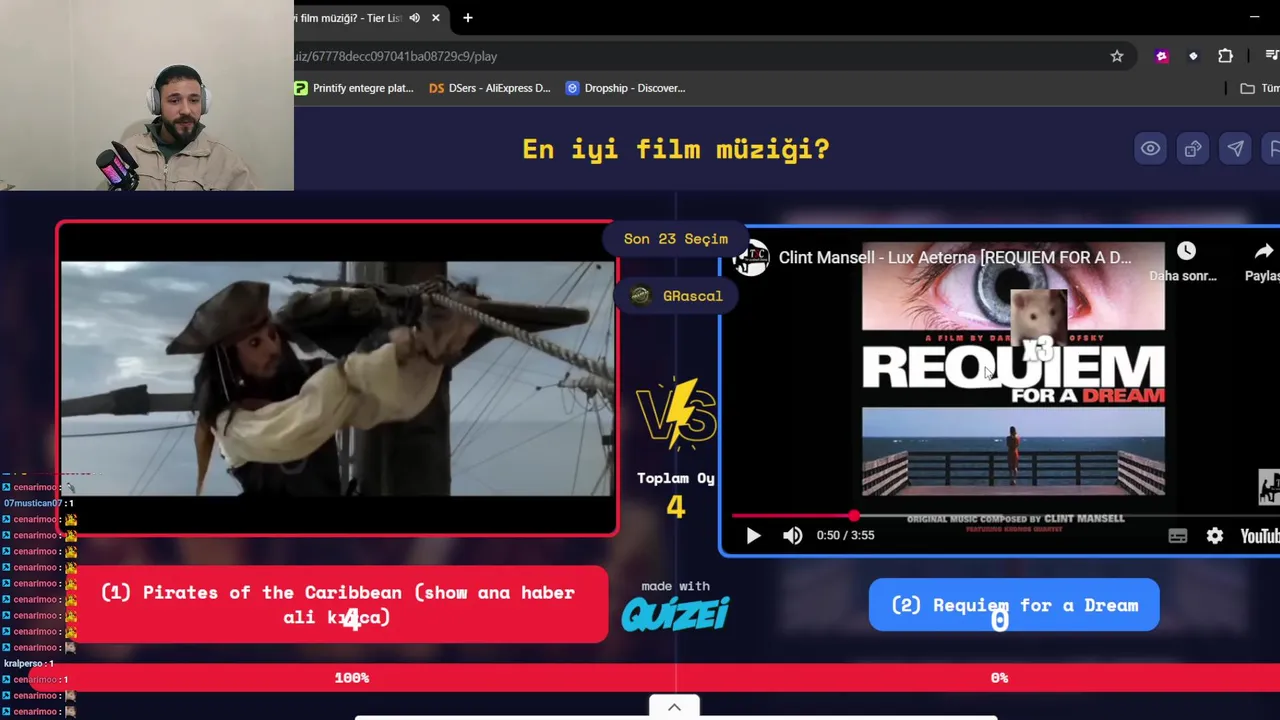Open the browser Extensions puzzle icon
This screenshot has width=1280, height=720.
pos(1225,56)
